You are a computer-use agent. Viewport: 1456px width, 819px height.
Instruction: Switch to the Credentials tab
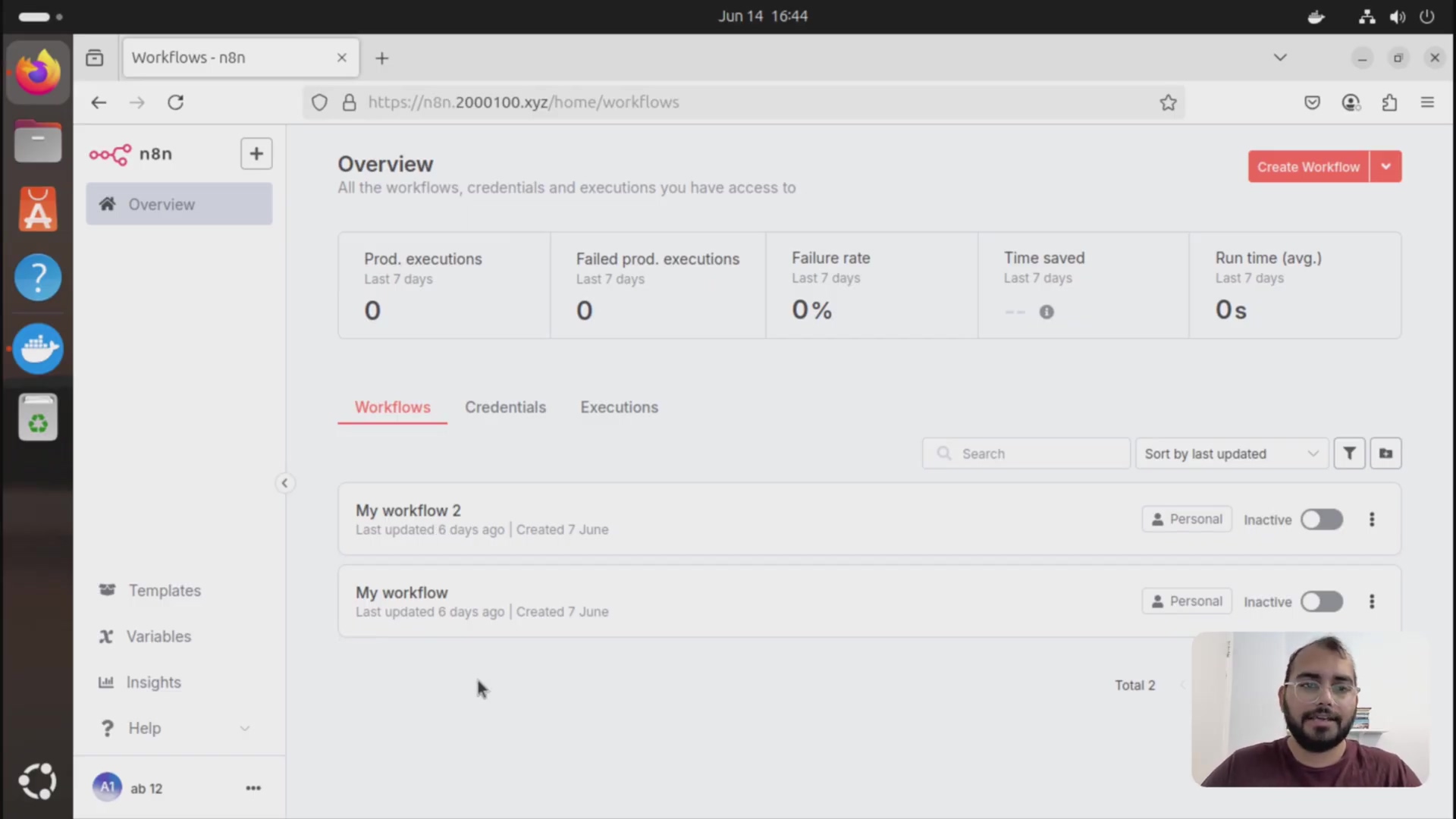(x=505, y=407)
